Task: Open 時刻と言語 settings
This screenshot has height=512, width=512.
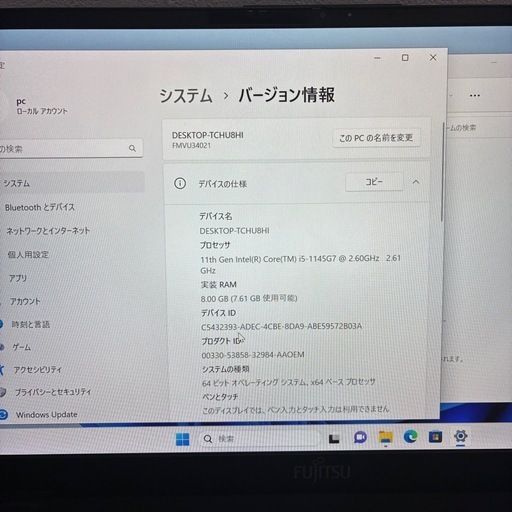Action: click(x=30, y=324)
